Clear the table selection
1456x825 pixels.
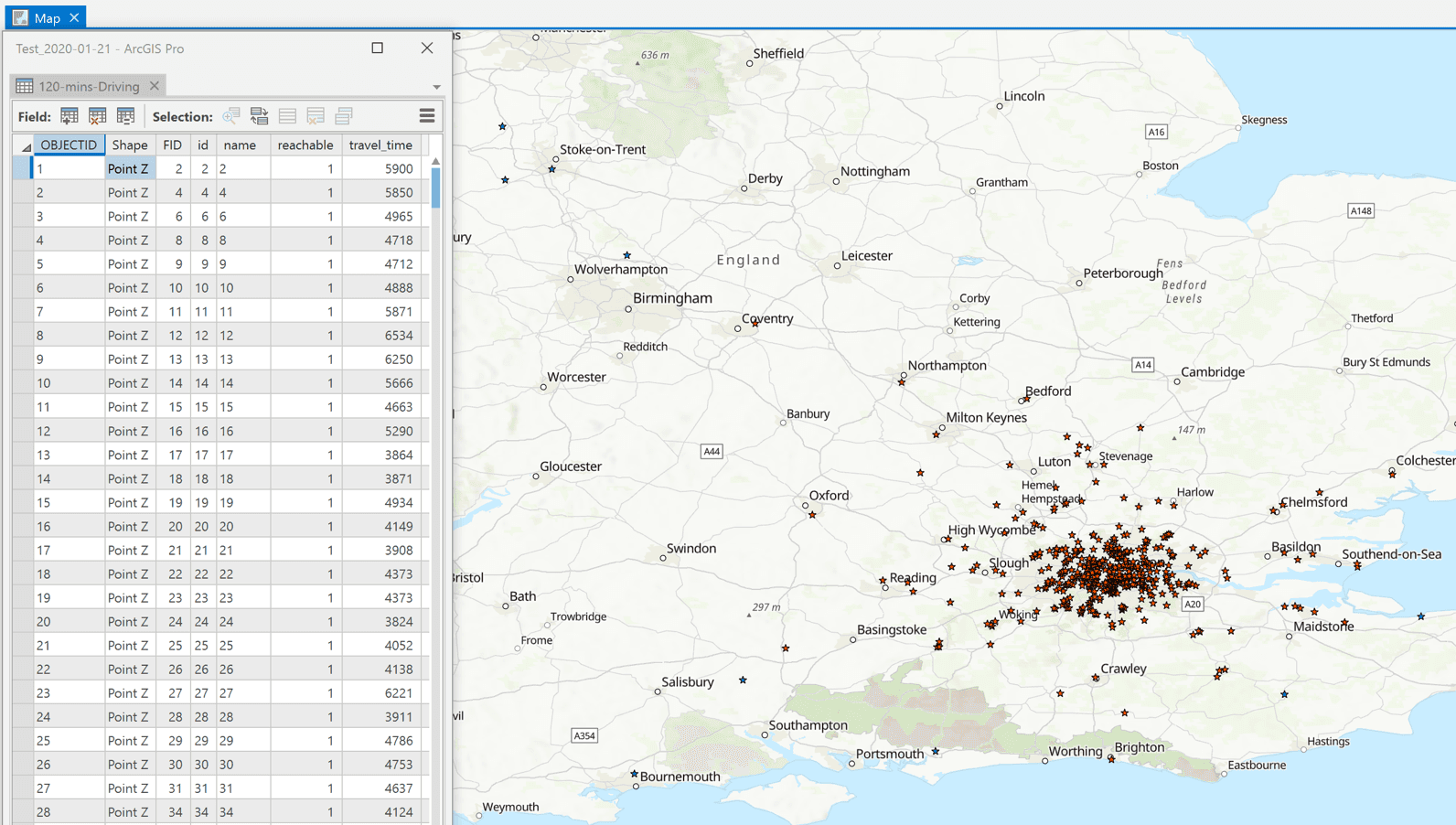(x=287, y=116)
